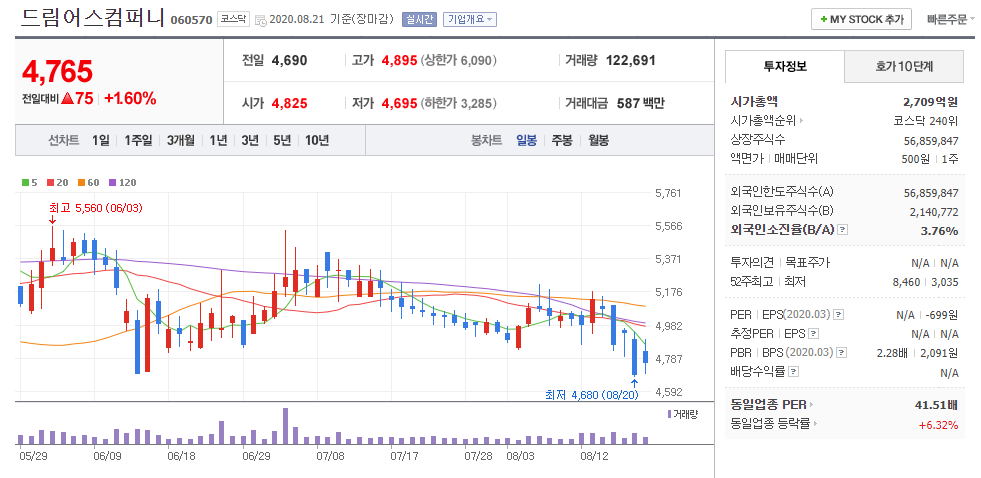This screenshot has height=478, width=981.
Task: Expand the 빠른주문 menu
Action: click(x=950, y=19)
